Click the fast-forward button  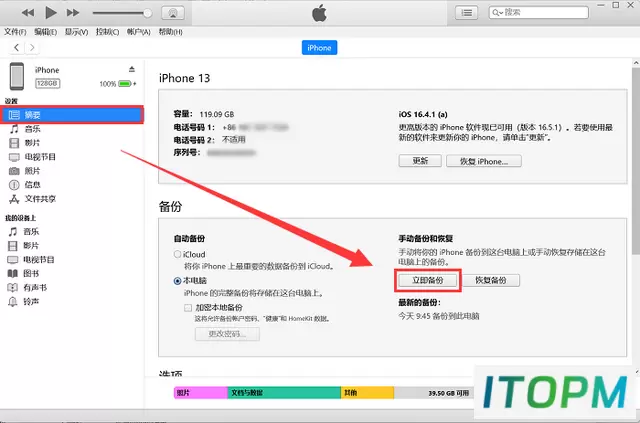click(x=73, y=13)
